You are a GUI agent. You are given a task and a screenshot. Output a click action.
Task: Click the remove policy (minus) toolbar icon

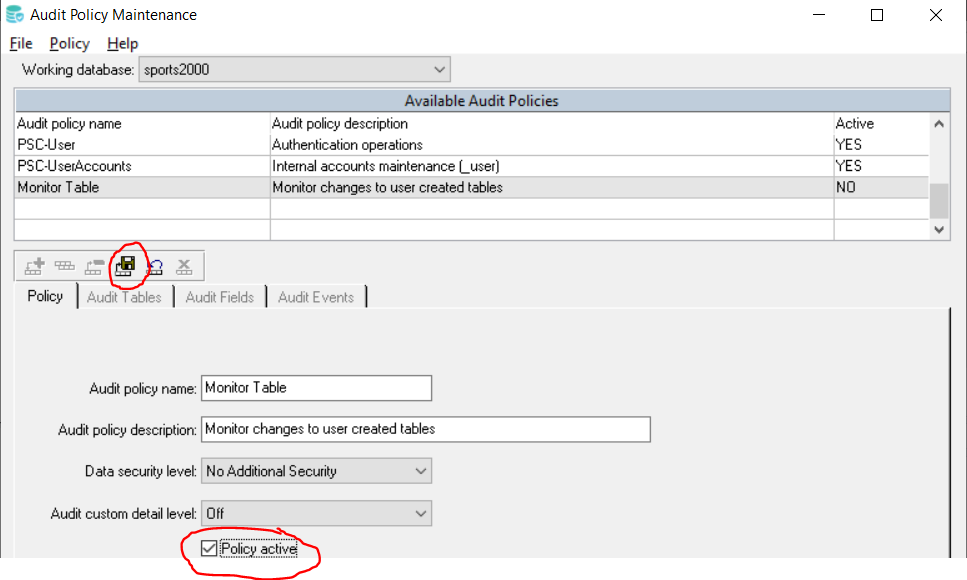tap(94, 267)
